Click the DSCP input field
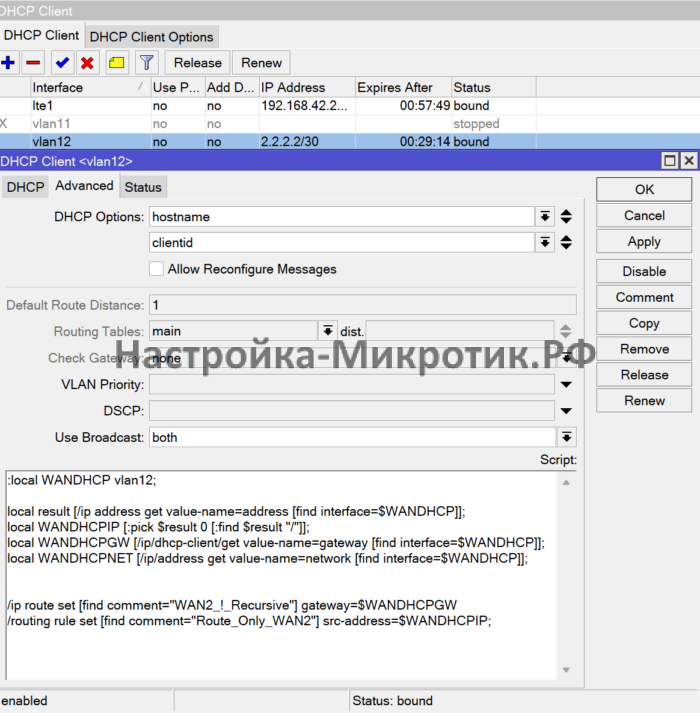The width and height of the screenshot is (700, 713). pos(352,411)
